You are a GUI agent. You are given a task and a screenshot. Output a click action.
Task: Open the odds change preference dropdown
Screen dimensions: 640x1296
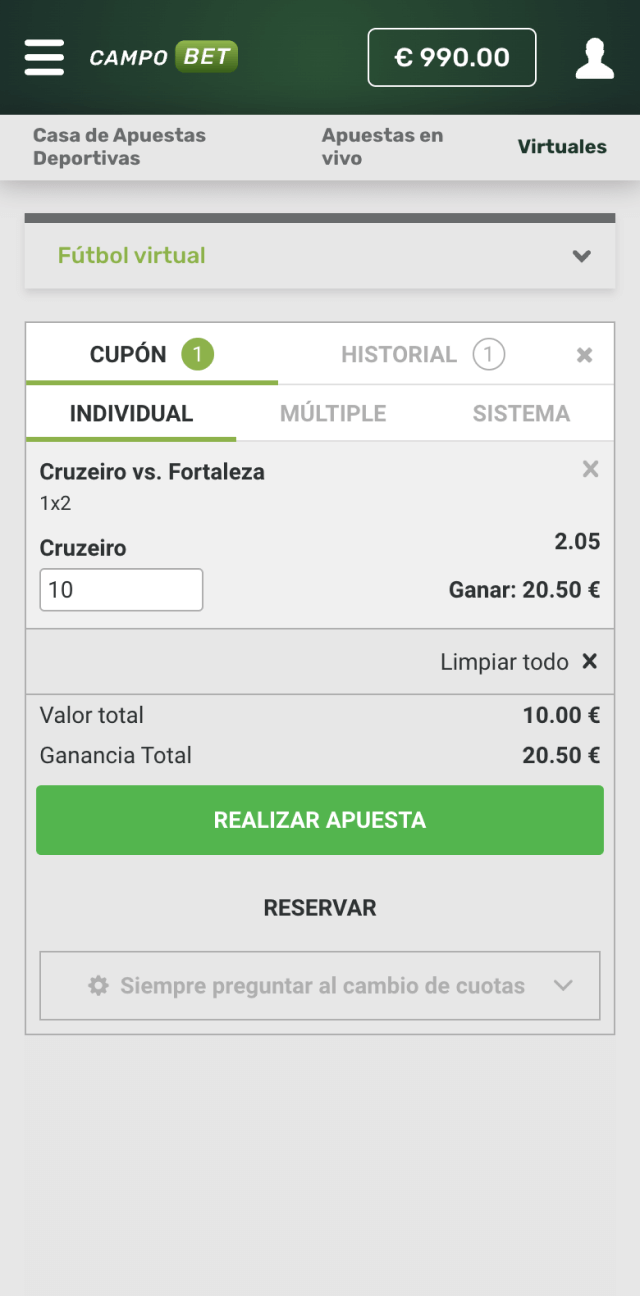[x=563, y=986]
